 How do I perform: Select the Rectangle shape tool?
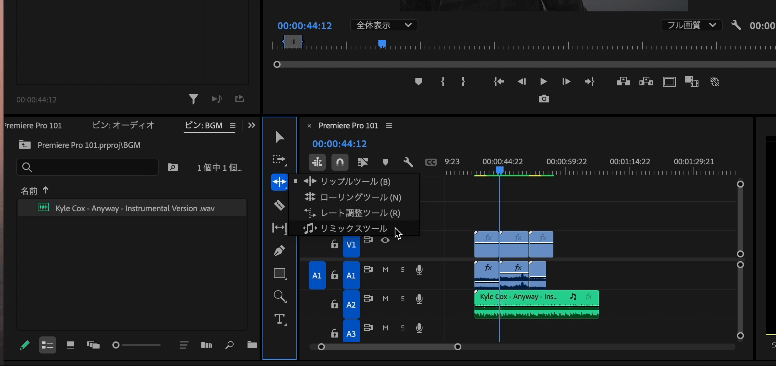pyautogui.click(x=280, y=274)
